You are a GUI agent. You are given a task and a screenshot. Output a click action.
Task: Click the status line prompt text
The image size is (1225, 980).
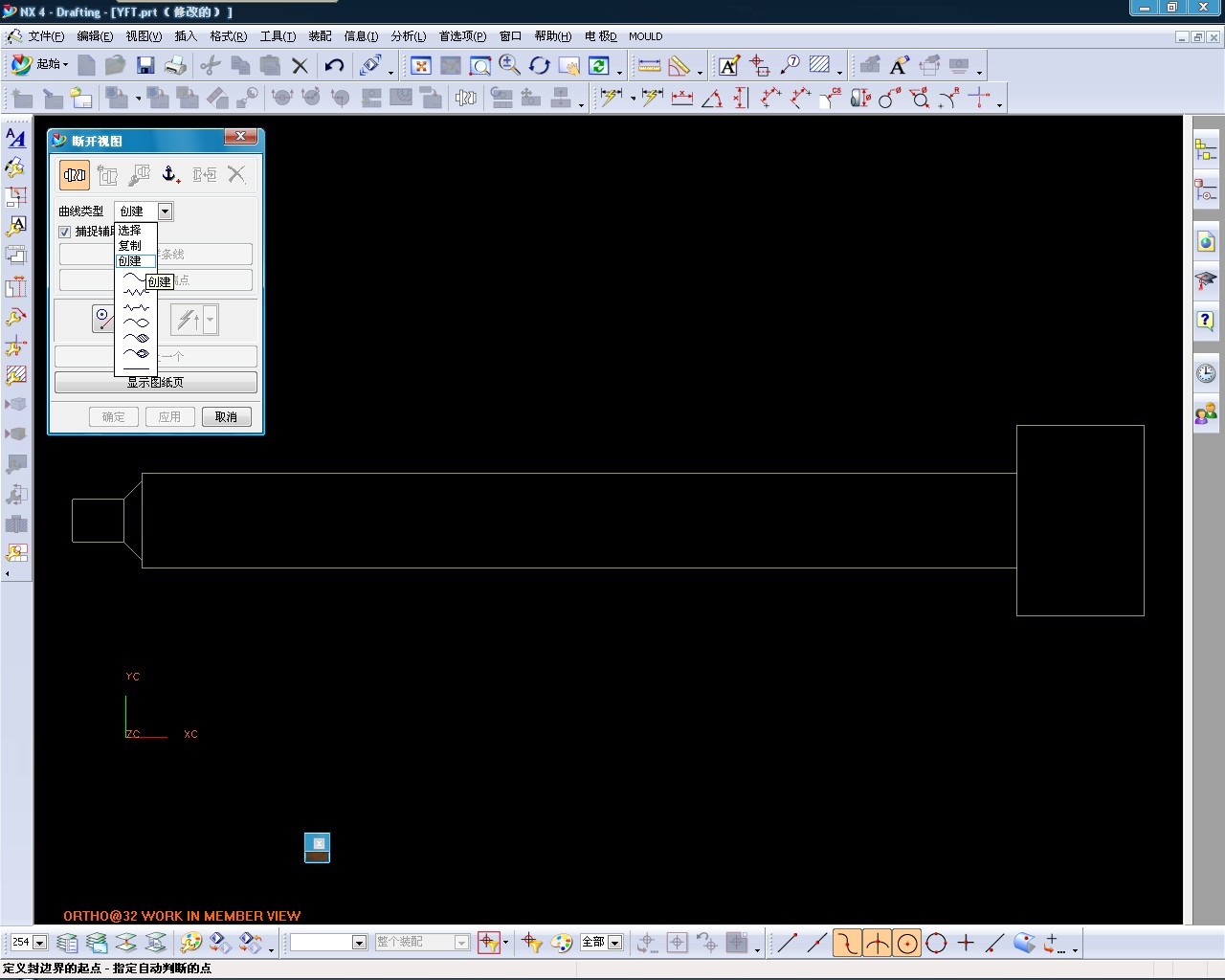click(107, 968)
